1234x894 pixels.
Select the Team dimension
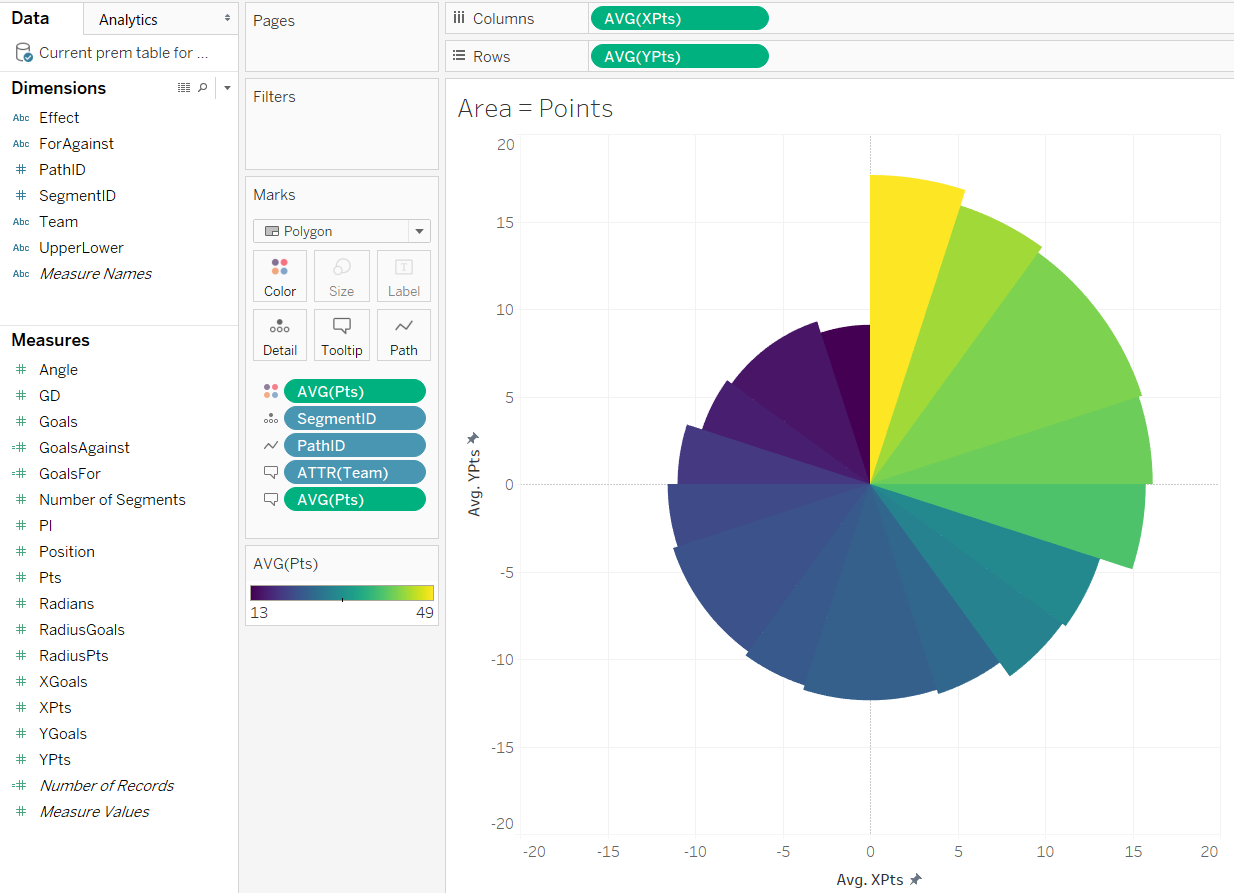click(x=58, y=221)
